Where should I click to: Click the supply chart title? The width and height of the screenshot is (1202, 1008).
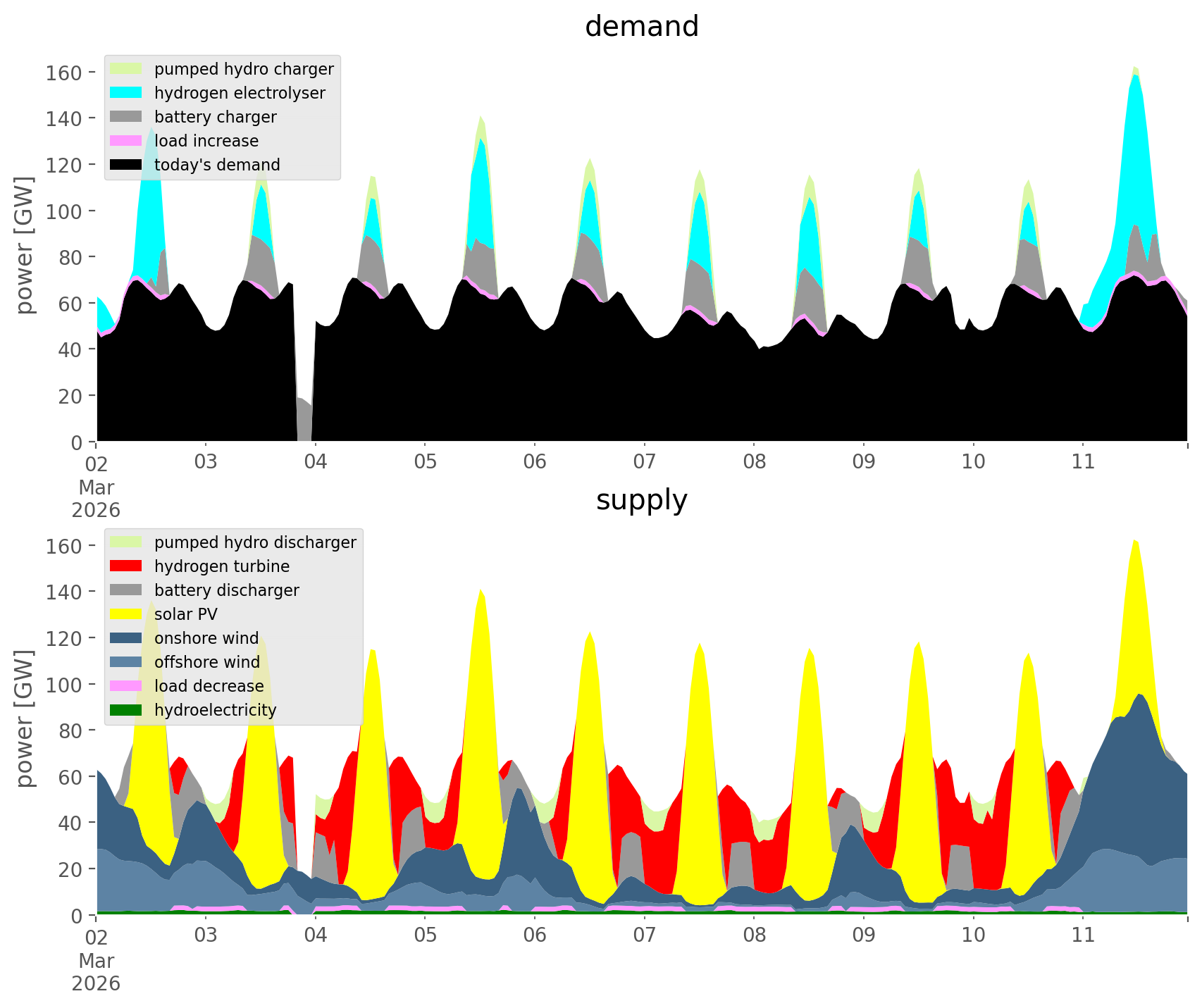(x=641, y=500)
